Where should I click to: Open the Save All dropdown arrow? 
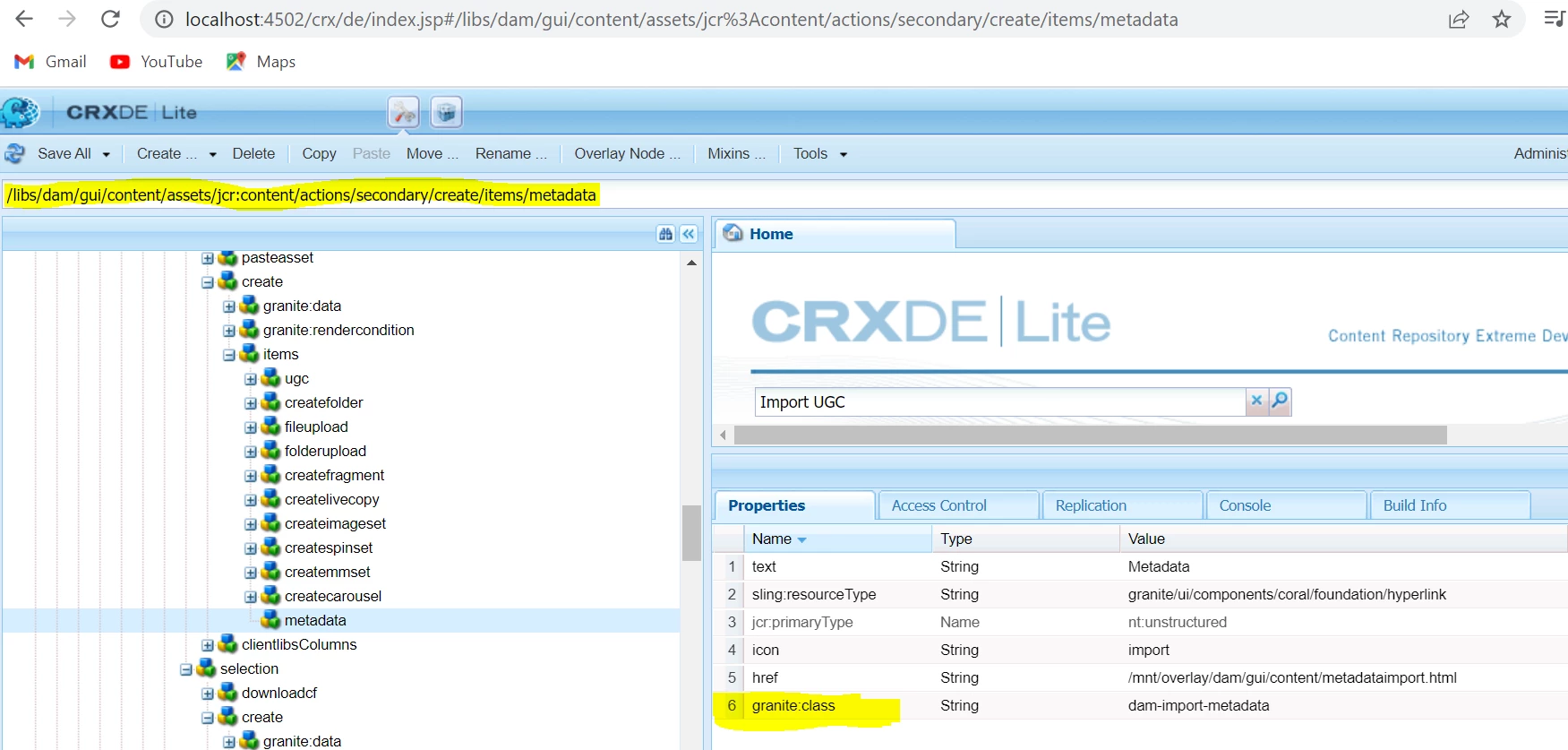[x=106, y=154]
